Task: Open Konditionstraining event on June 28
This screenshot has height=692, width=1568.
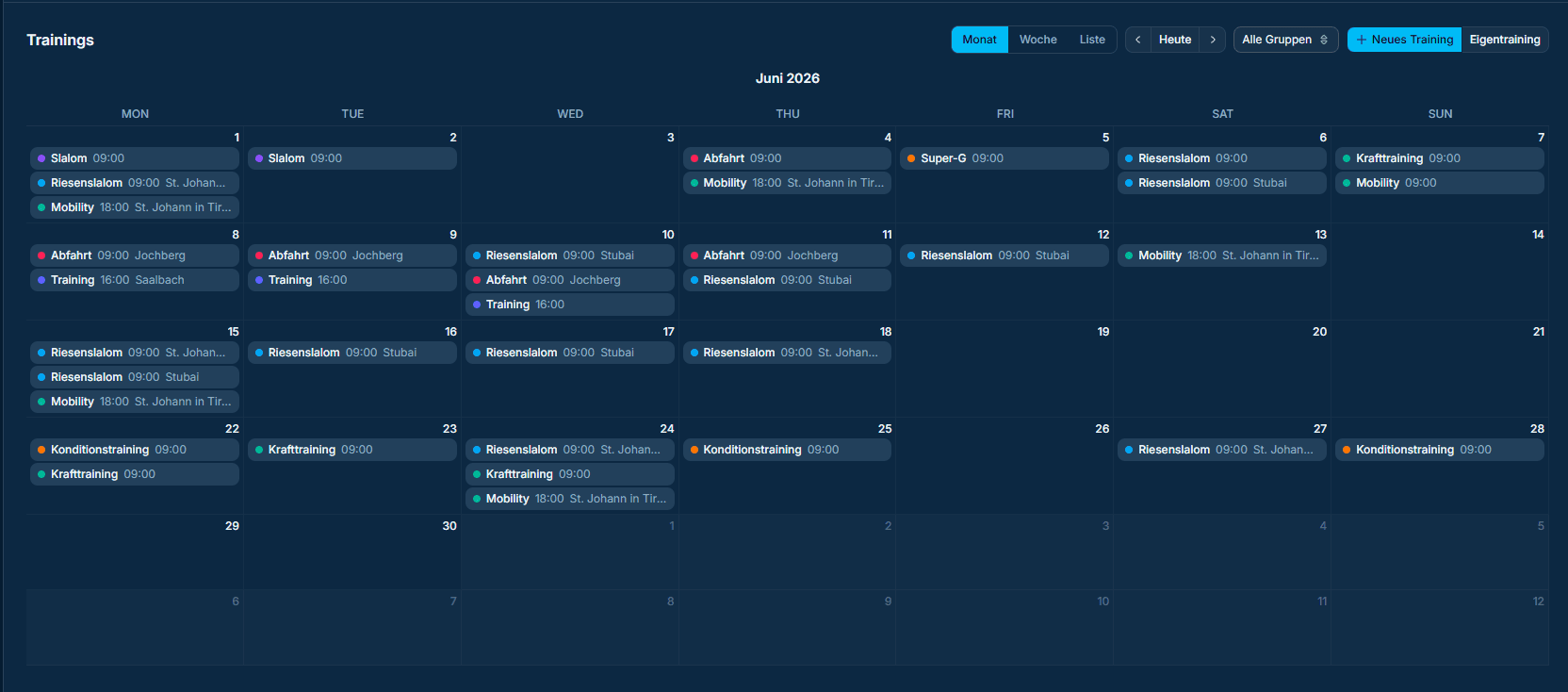Action: pos(1440,450)
